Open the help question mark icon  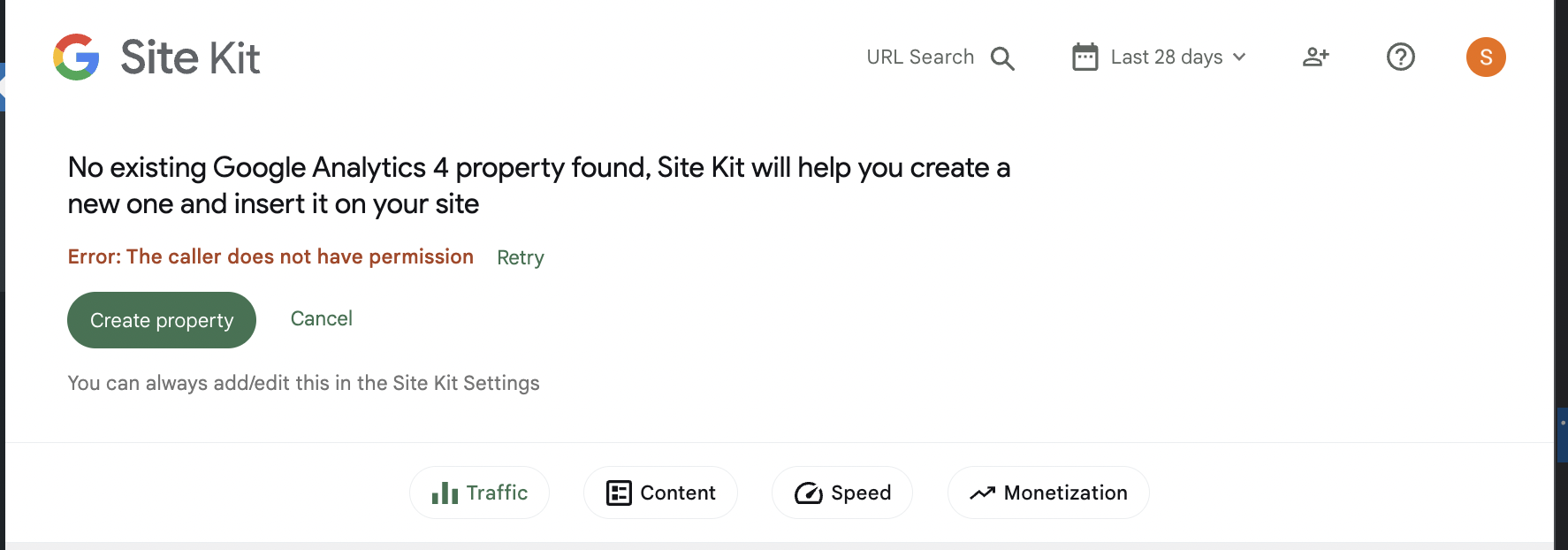pyautogui.click(x=1401, y=57)
